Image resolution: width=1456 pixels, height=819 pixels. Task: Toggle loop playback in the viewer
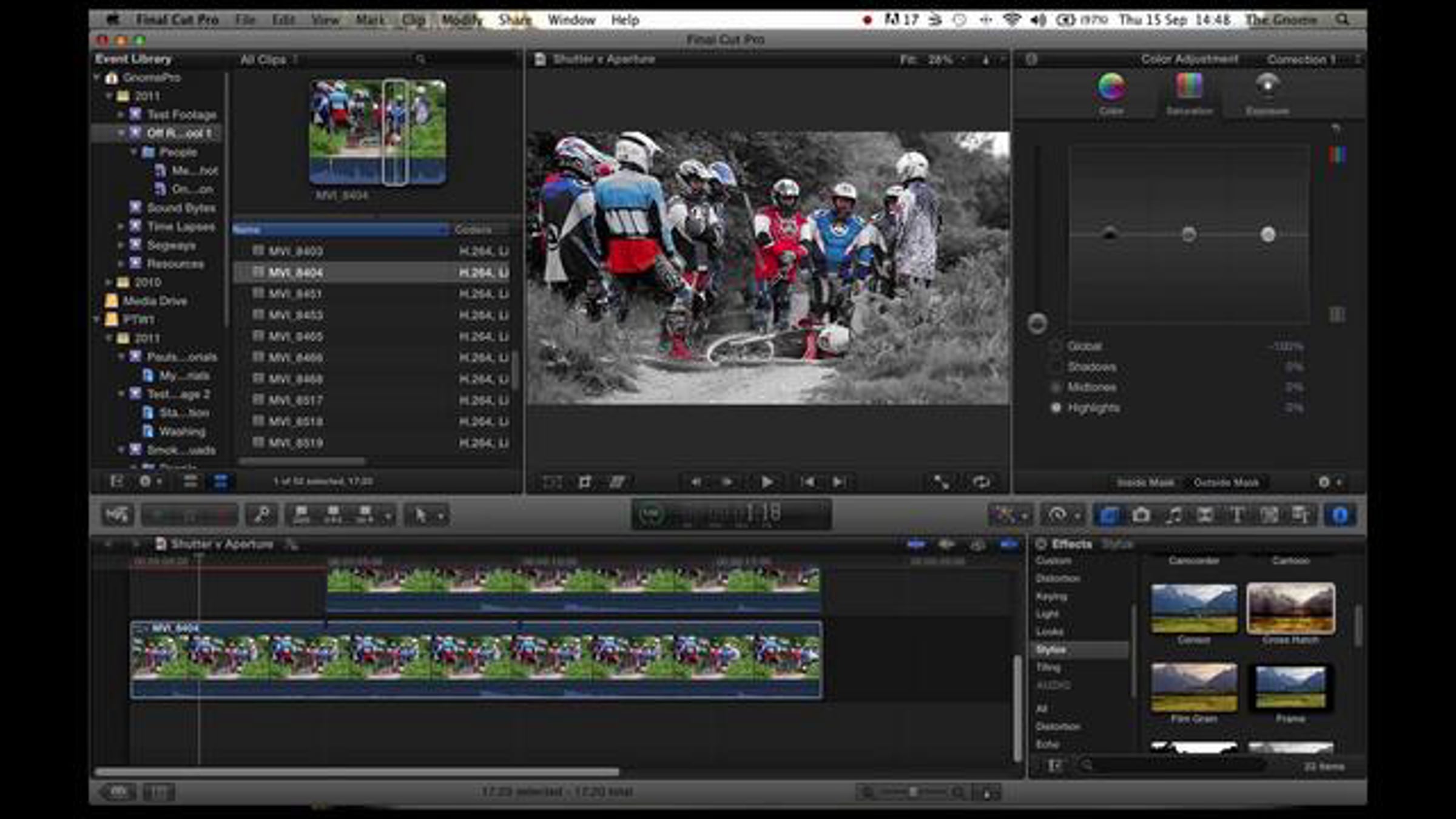(981, 482)
